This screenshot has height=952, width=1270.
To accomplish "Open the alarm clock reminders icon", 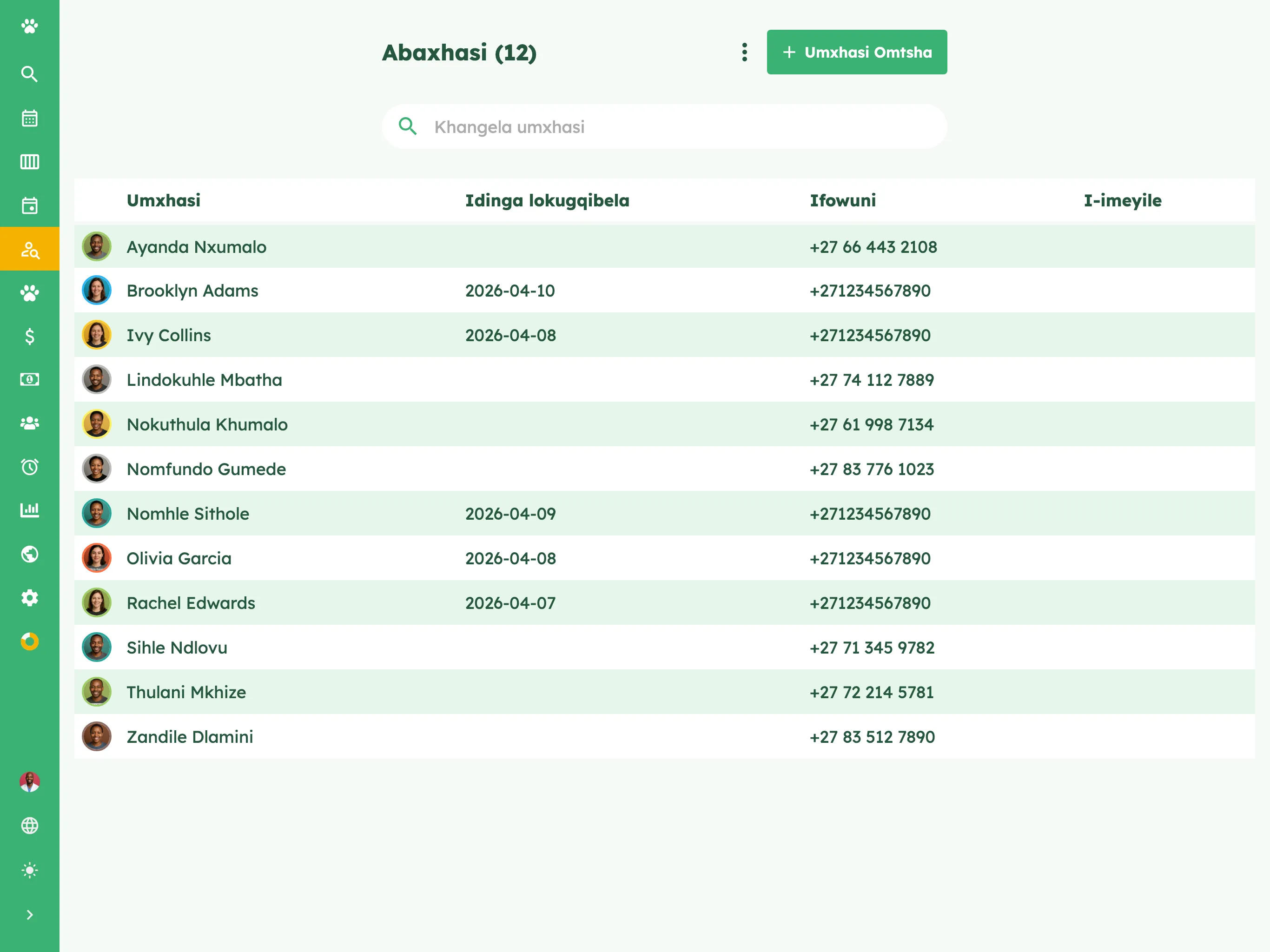I will click(x=29, y=467).
